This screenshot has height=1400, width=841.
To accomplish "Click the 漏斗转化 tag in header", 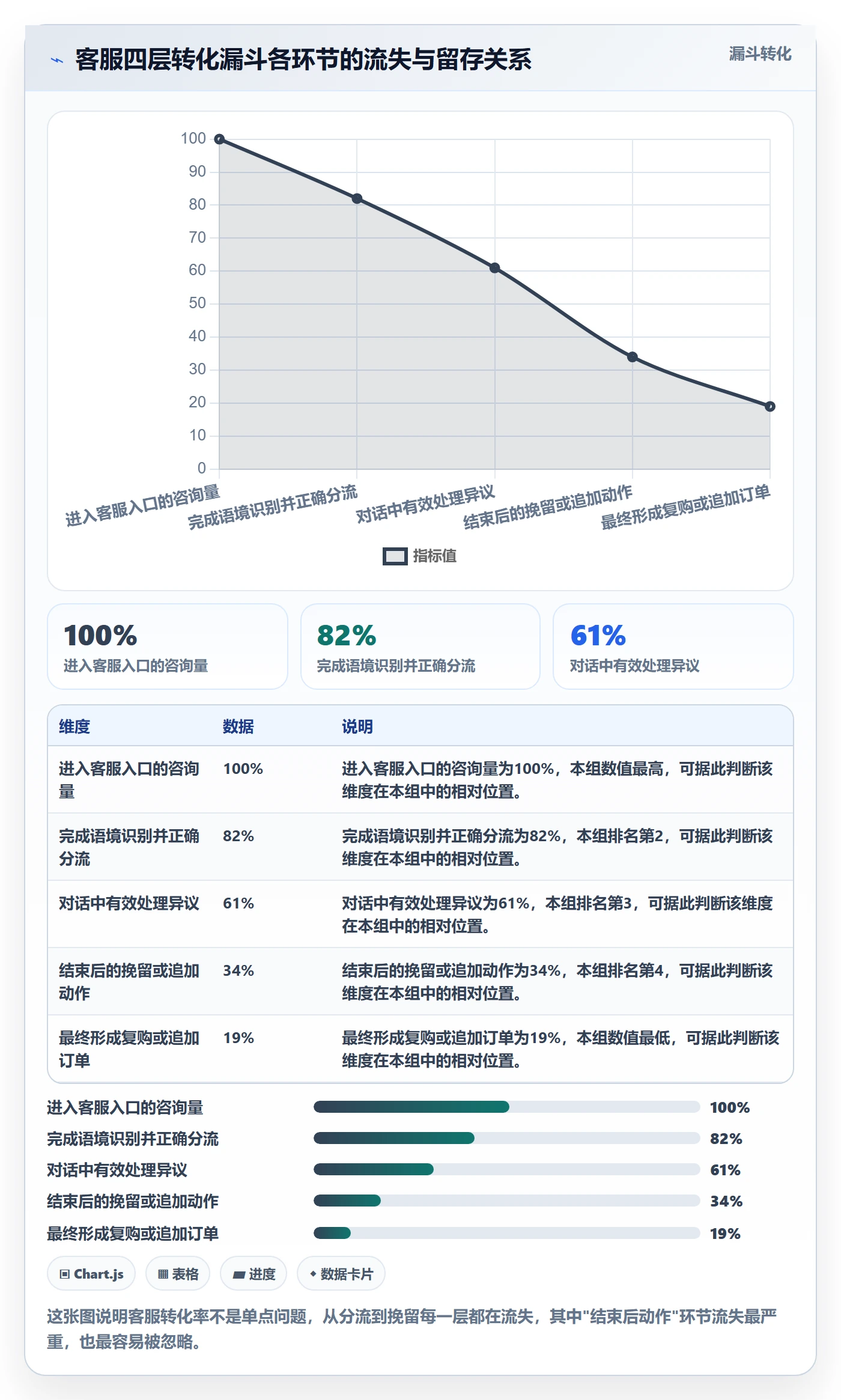I will [760, 54].
